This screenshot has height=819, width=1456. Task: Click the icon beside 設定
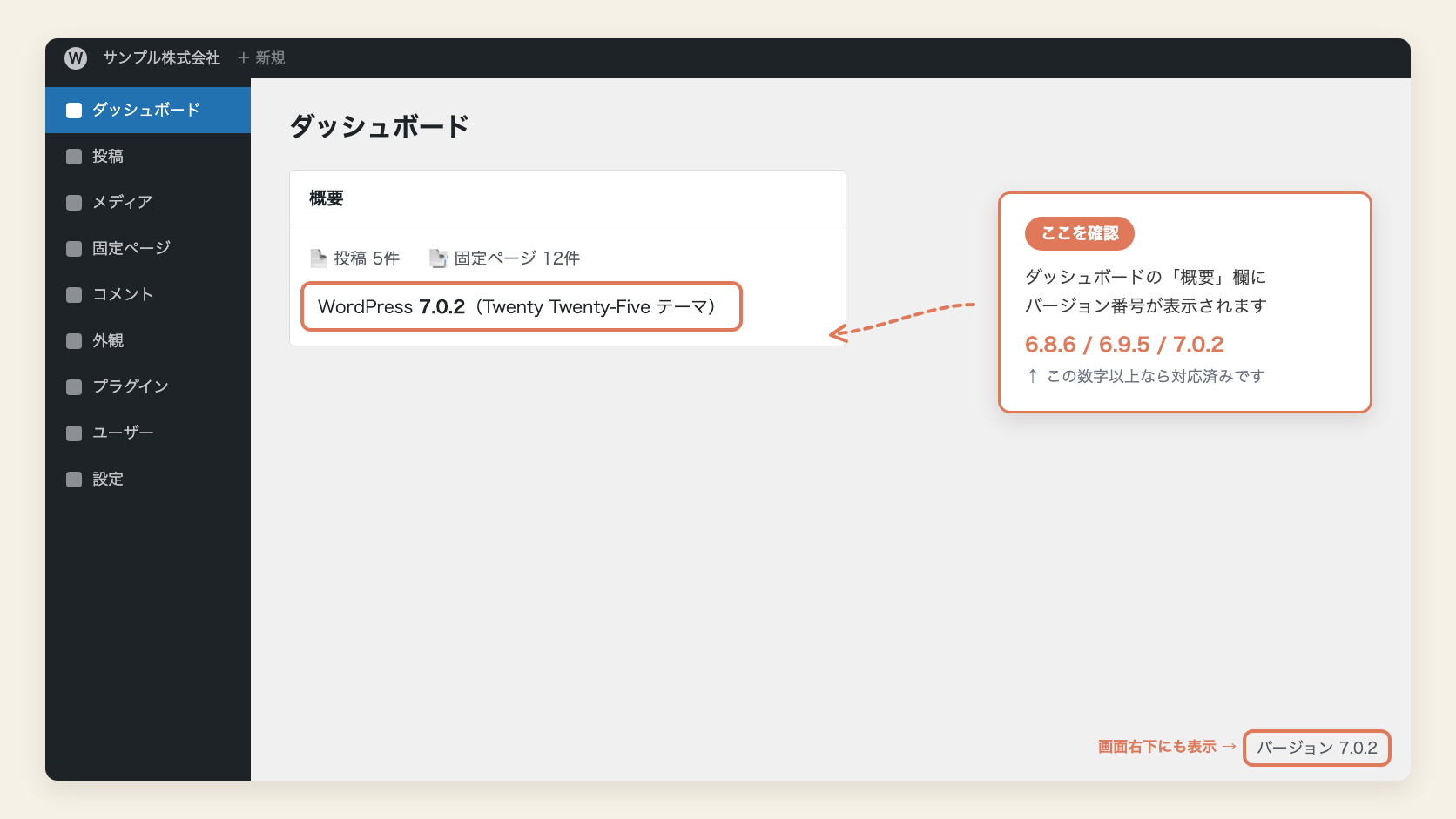(74, 480)
